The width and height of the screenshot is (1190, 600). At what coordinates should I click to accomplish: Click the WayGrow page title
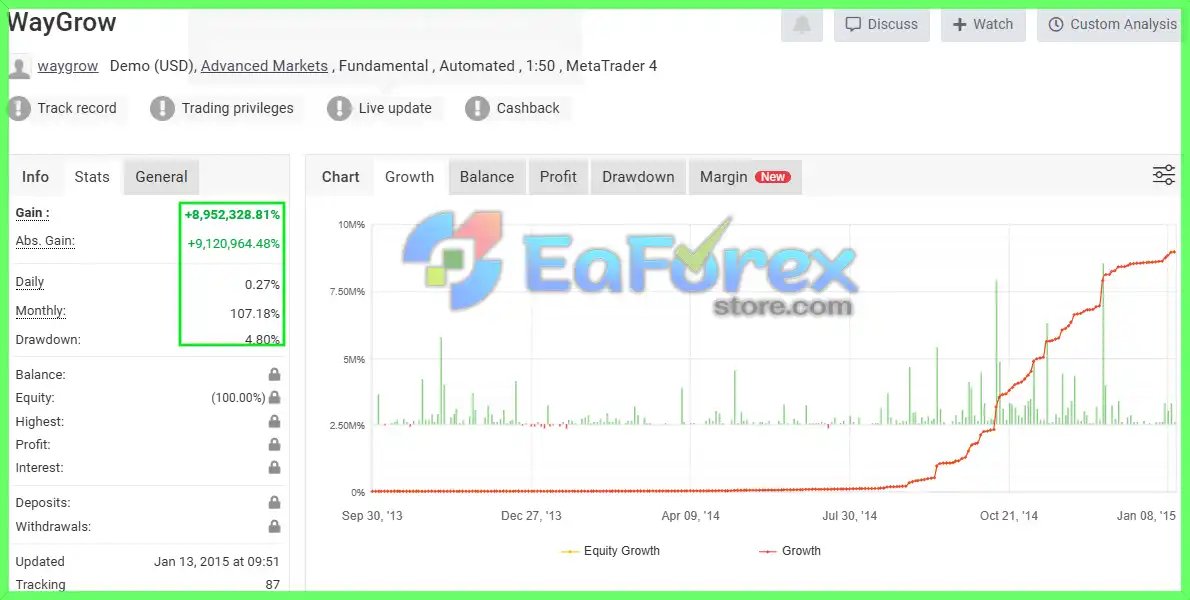coord(62,22)
